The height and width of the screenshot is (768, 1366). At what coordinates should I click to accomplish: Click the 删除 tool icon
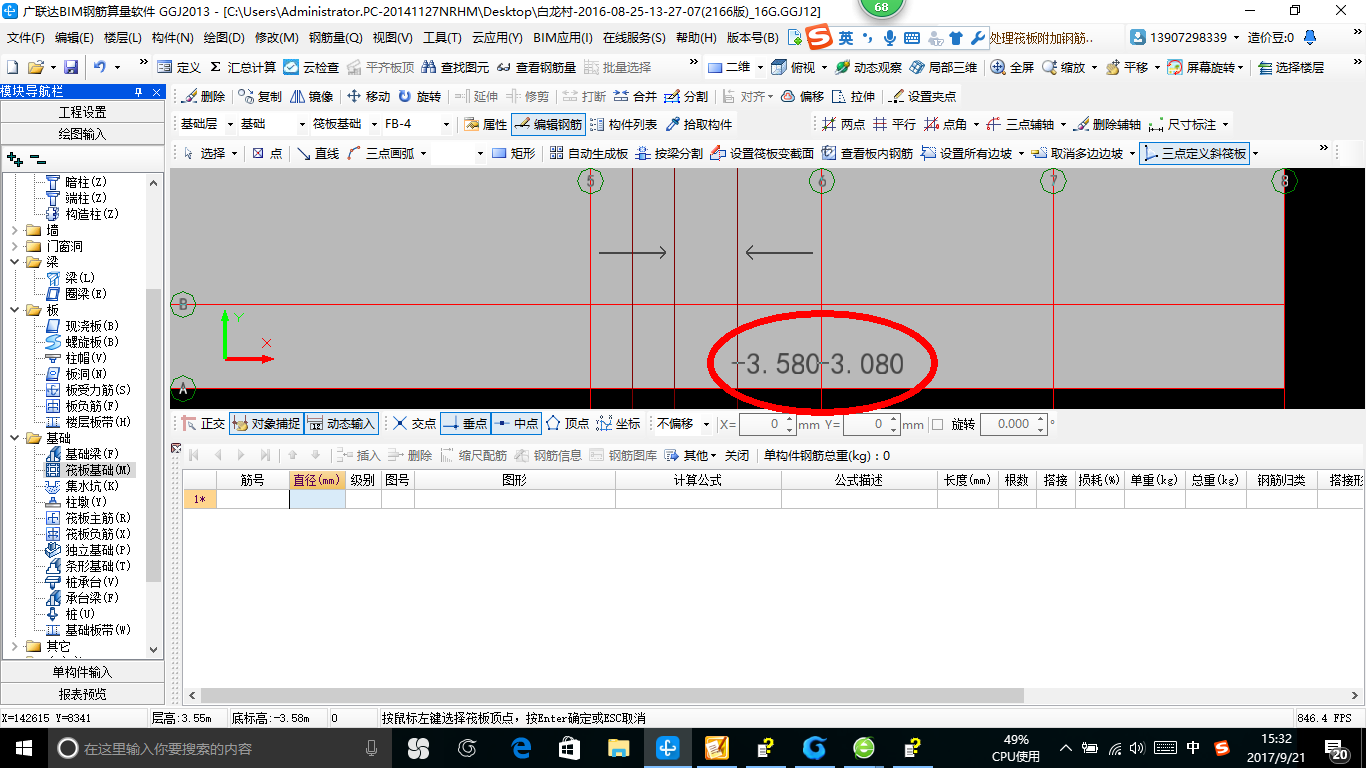tap(204, 97)
